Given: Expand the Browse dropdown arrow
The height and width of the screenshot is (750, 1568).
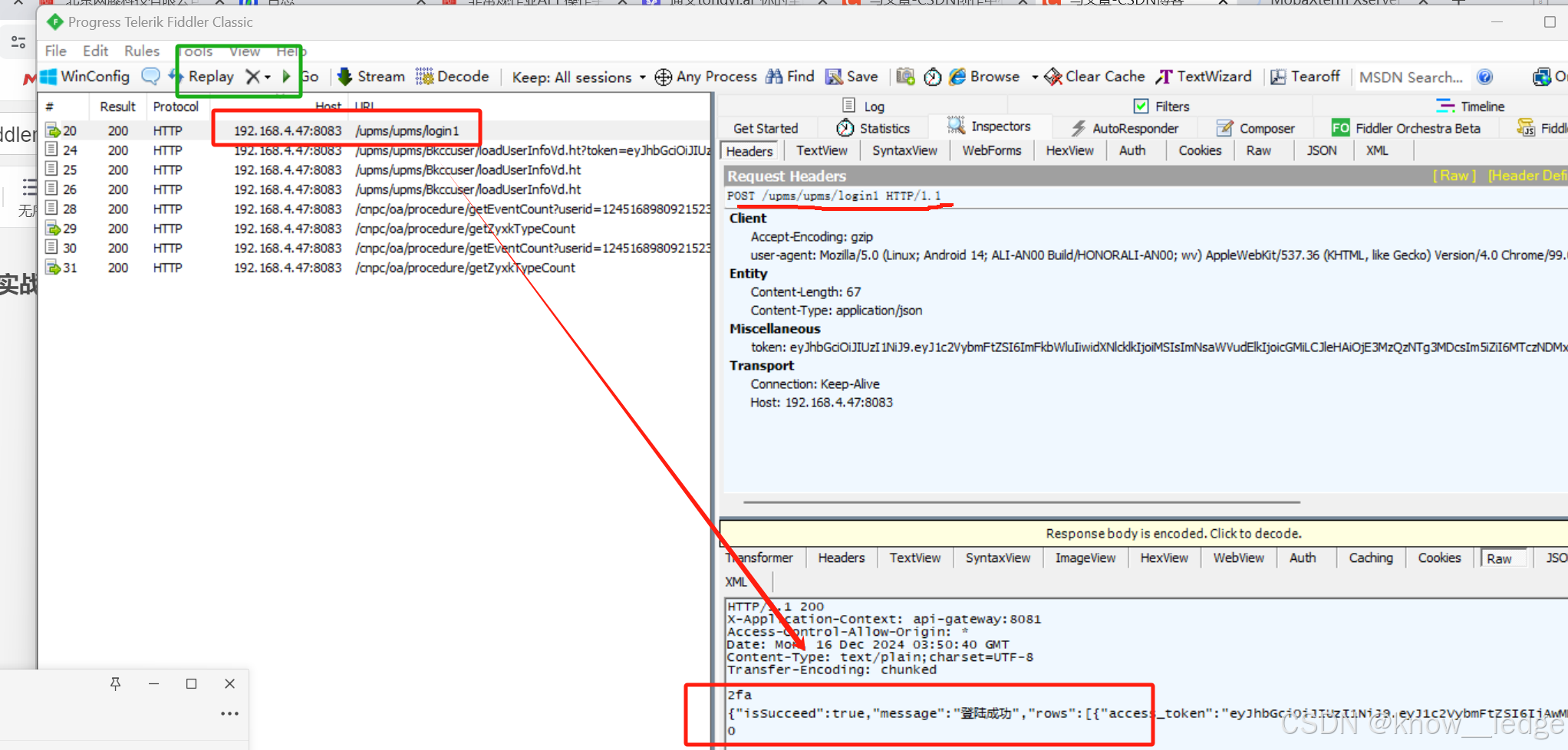Looking at the screenshot, I should [1035, 77].
